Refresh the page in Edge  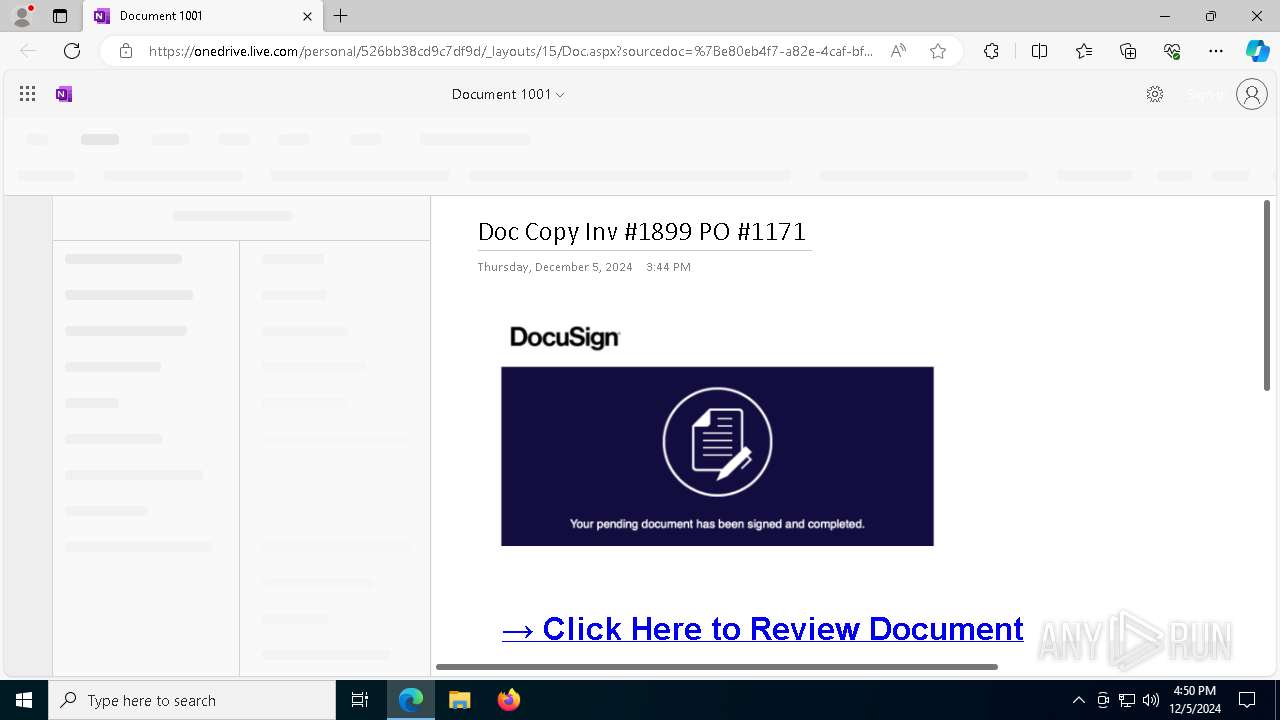coord(72,51)
